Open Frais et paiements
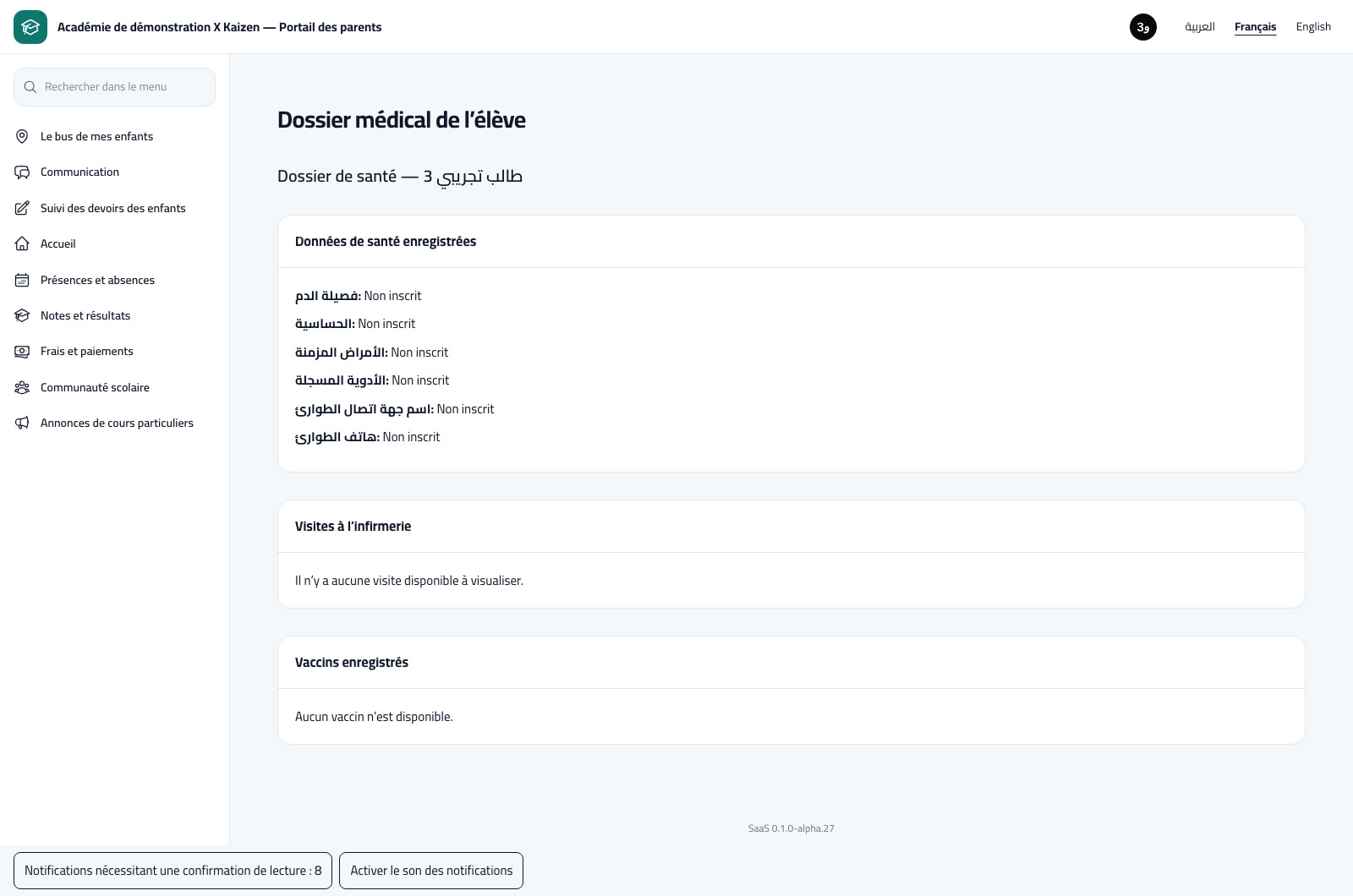Screen dimensions: 1353x896 click(x=114, y=351)
